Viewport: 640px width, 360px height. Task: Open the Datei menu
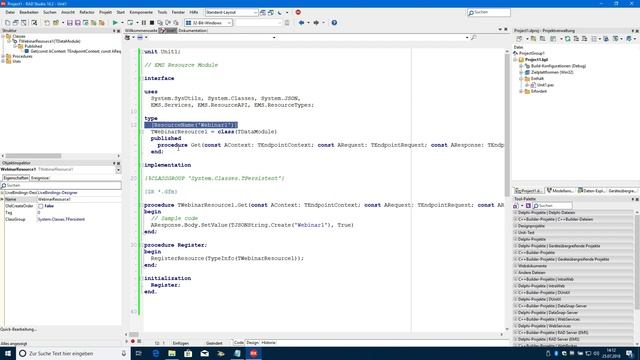pyautogui.click(x=10, y=12)
